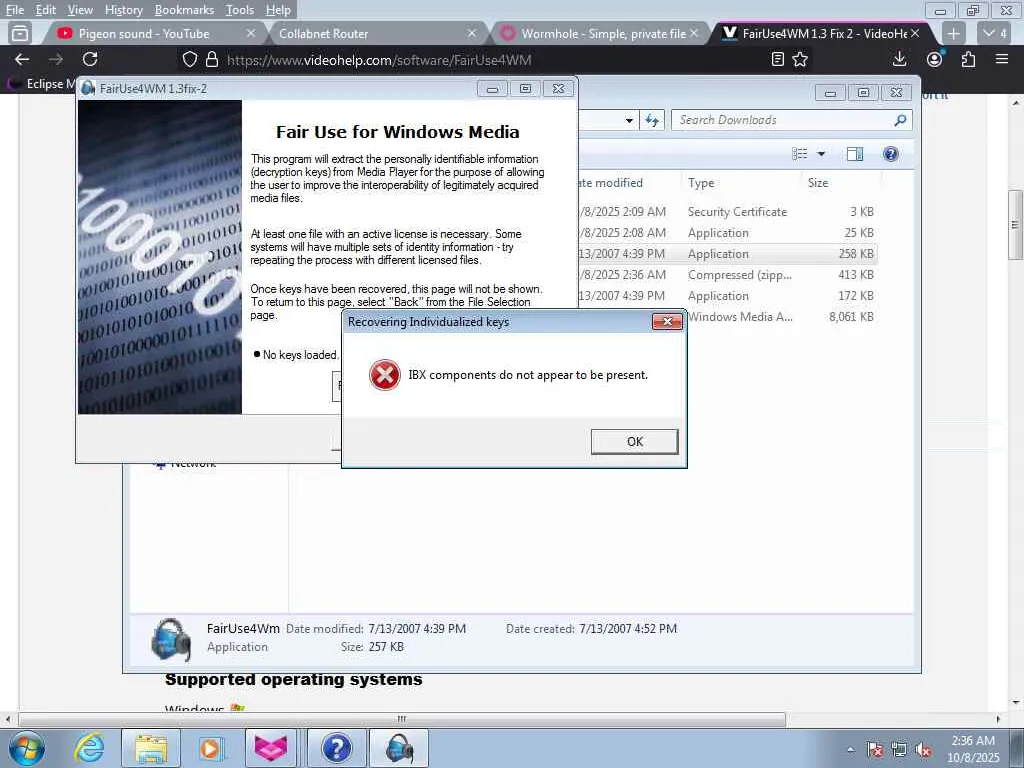Open Windows Media Player from taskbar

[x=211, y=748]
